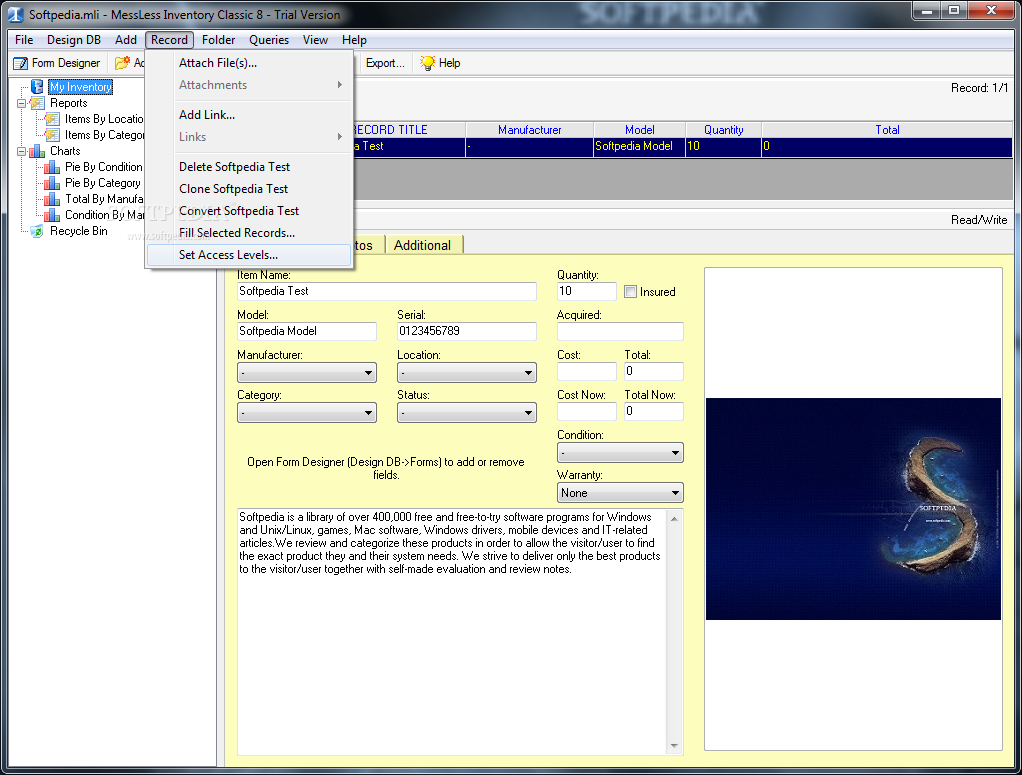
Task: Click the Condition By Manufacturer chart icon
Action: tap(52, 215)
